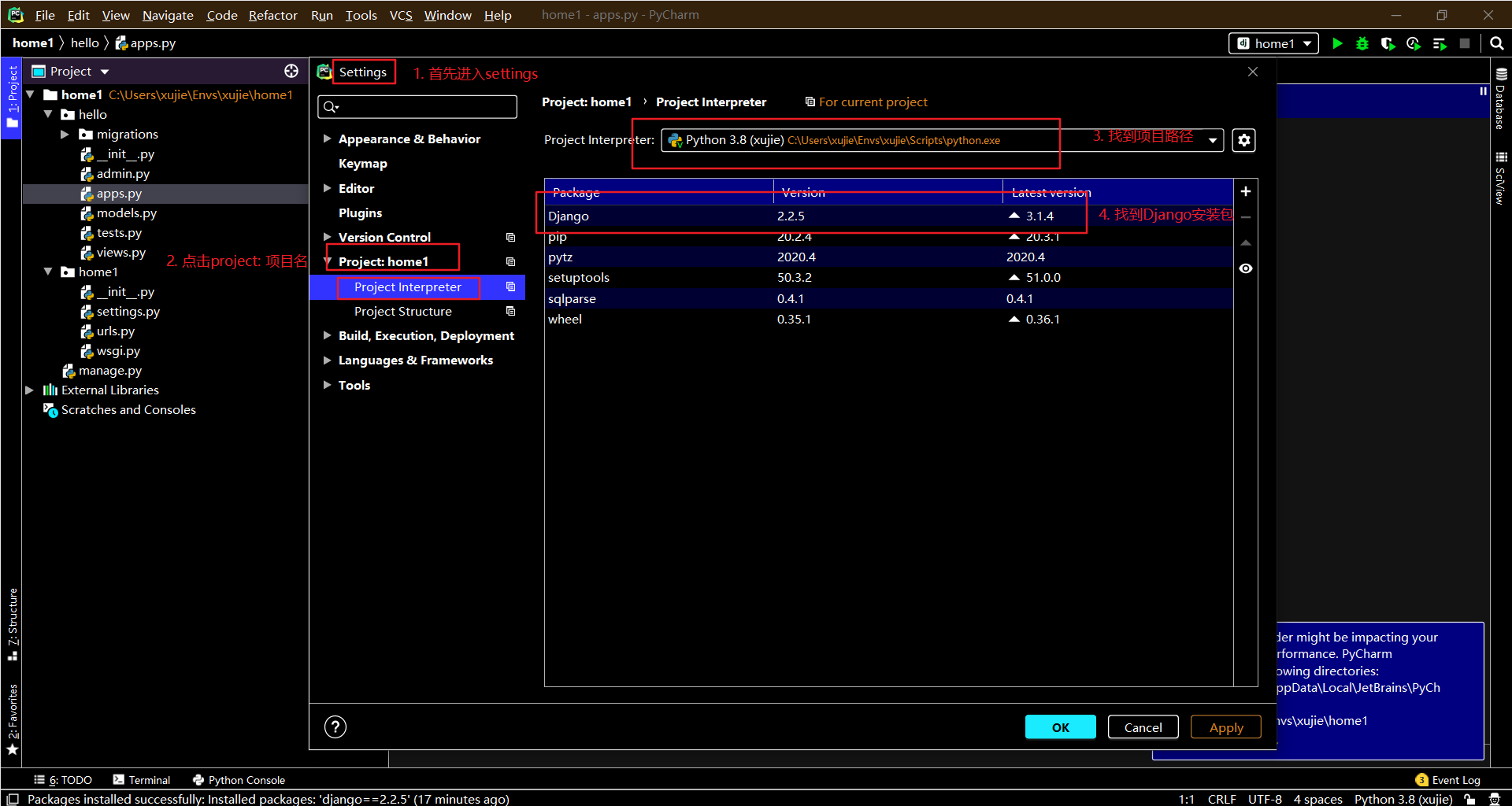Open home1 run configuration dropdown

pyautogui.click(x=1274, y=44)
